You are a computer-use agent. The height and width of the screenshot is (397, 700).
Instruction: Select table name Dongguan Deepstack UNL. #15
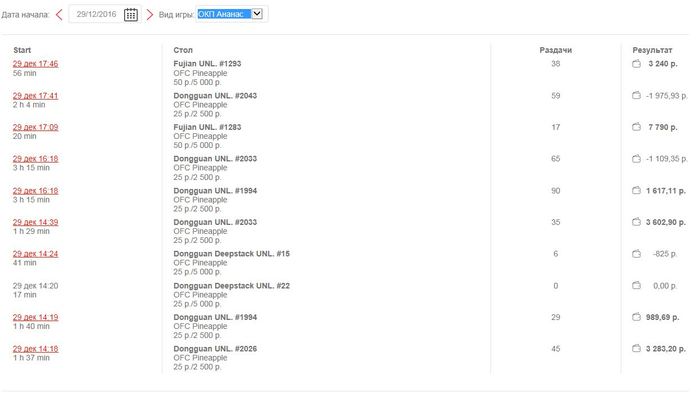point(231,254)
